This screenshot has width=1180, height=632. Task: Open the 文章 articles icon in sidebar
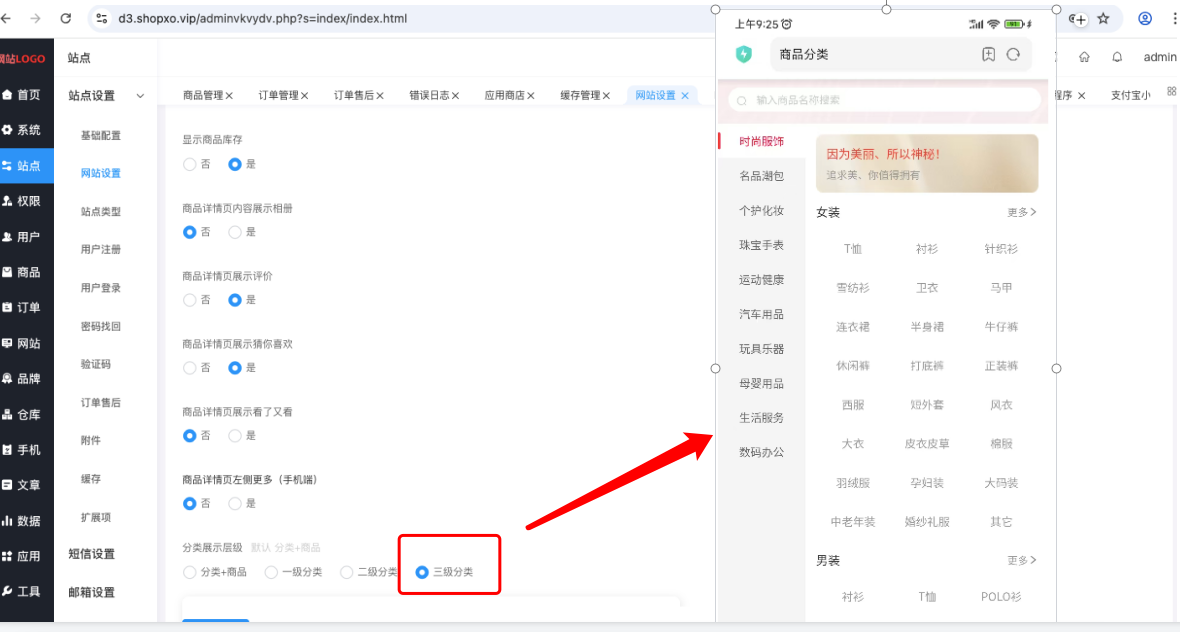click(x=7, y=485)
